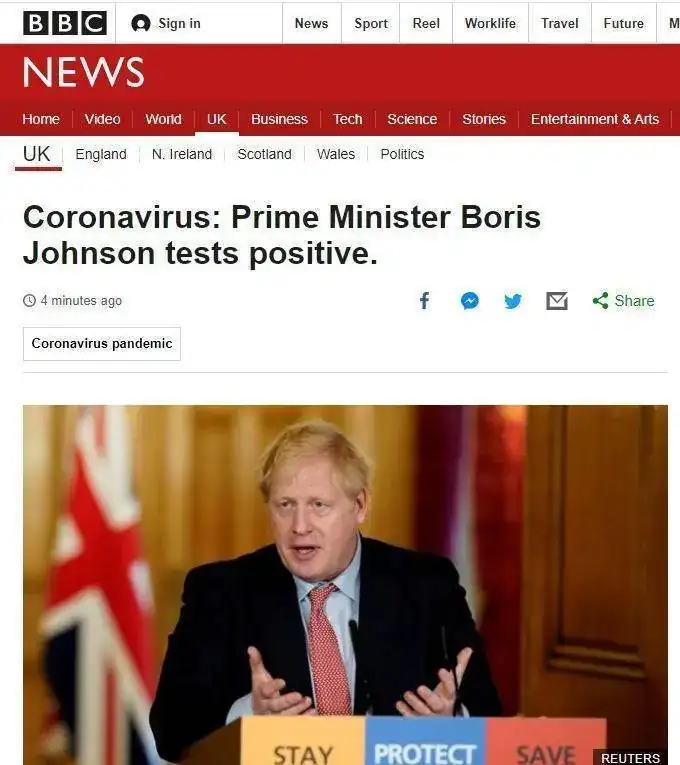Go to Entertainment & Arts section
The image size is (680, 765).
click(x=595, y=119)
